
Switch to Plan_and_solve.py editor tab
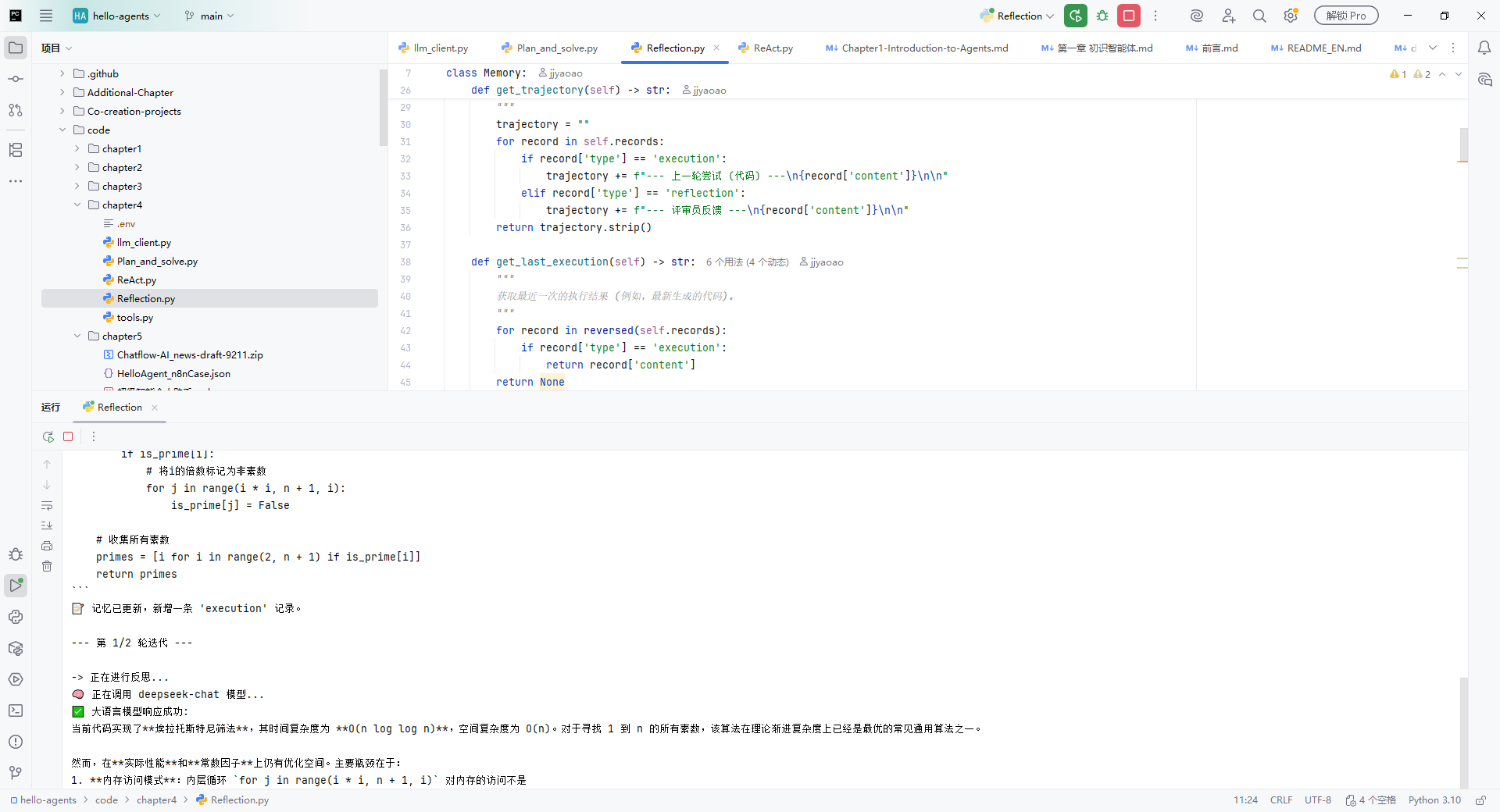[550, 48]
